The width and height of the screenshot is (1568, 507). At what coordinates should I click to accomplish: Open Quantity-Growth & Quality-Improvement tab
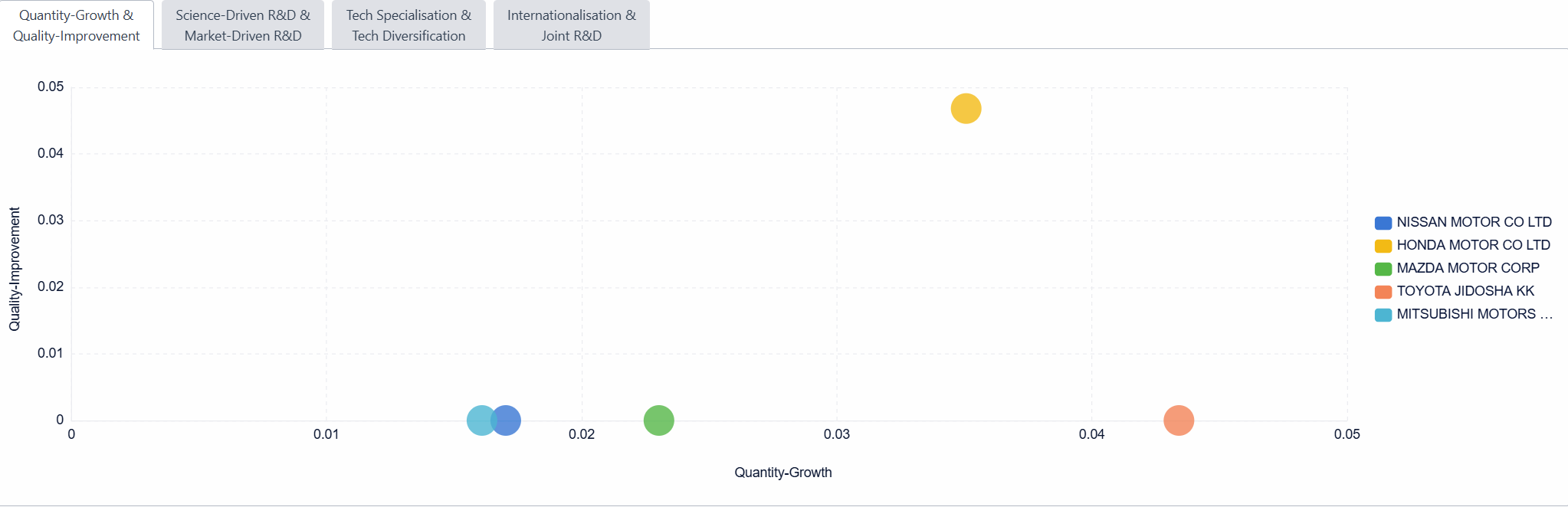pos(77,25)
